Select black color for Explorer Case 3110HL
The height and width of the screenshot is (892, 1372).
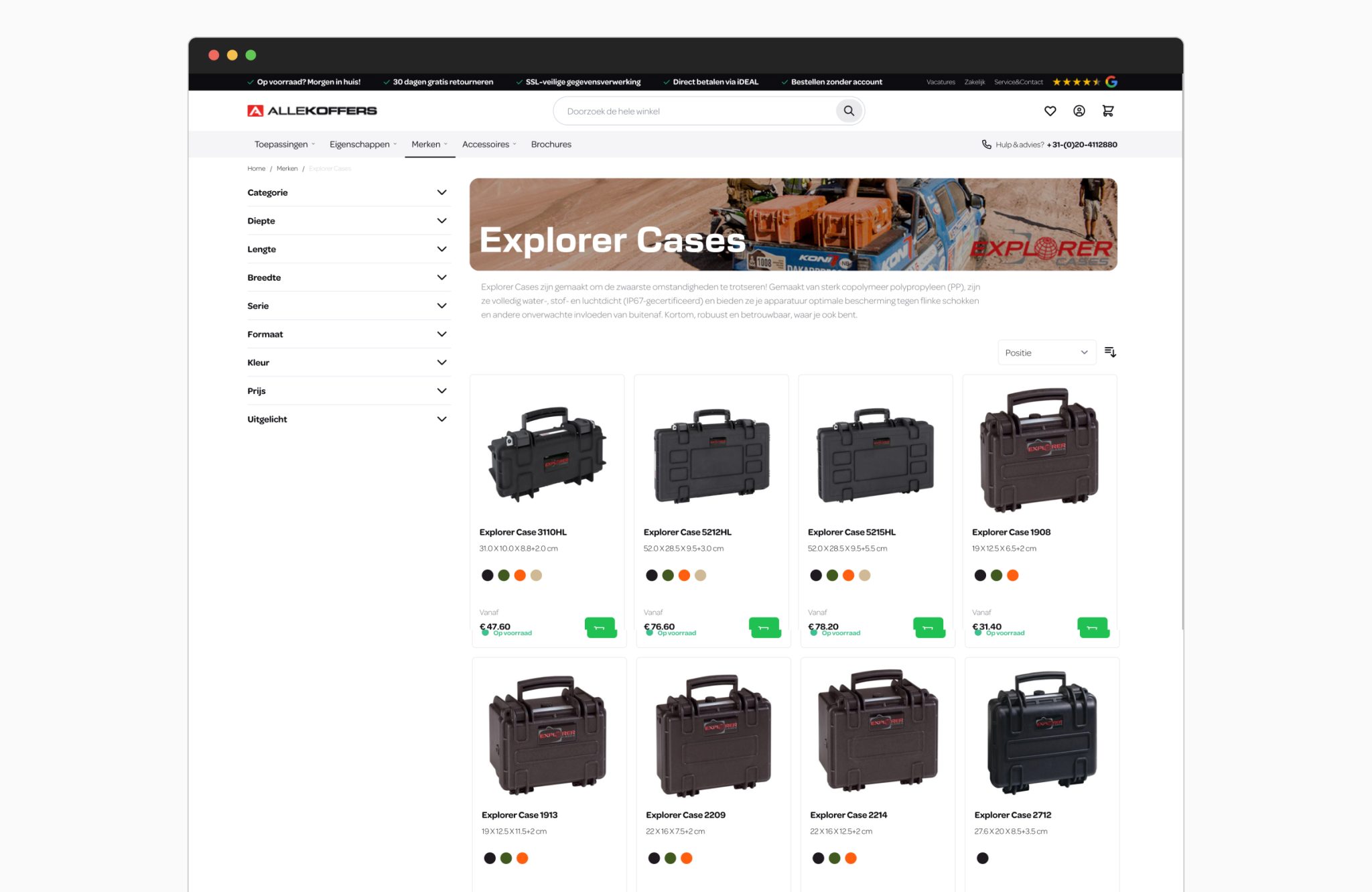click(x=488, y=575)
